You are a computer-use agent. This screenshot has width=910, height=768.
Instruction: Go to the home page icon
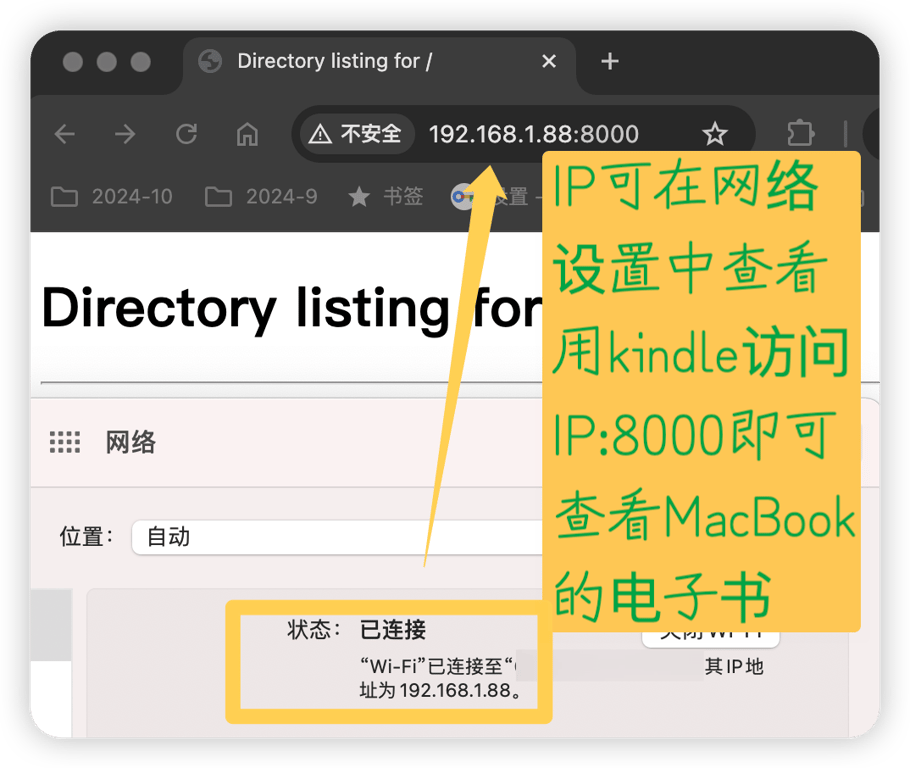click(x=247, y=134)
